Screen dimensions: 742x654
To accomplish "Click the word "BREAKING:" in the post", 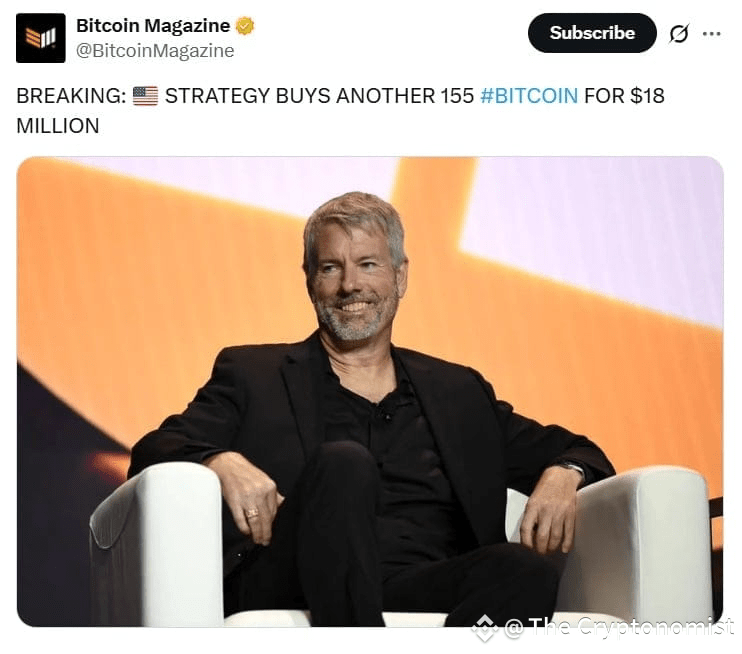I will coord(71,96).
